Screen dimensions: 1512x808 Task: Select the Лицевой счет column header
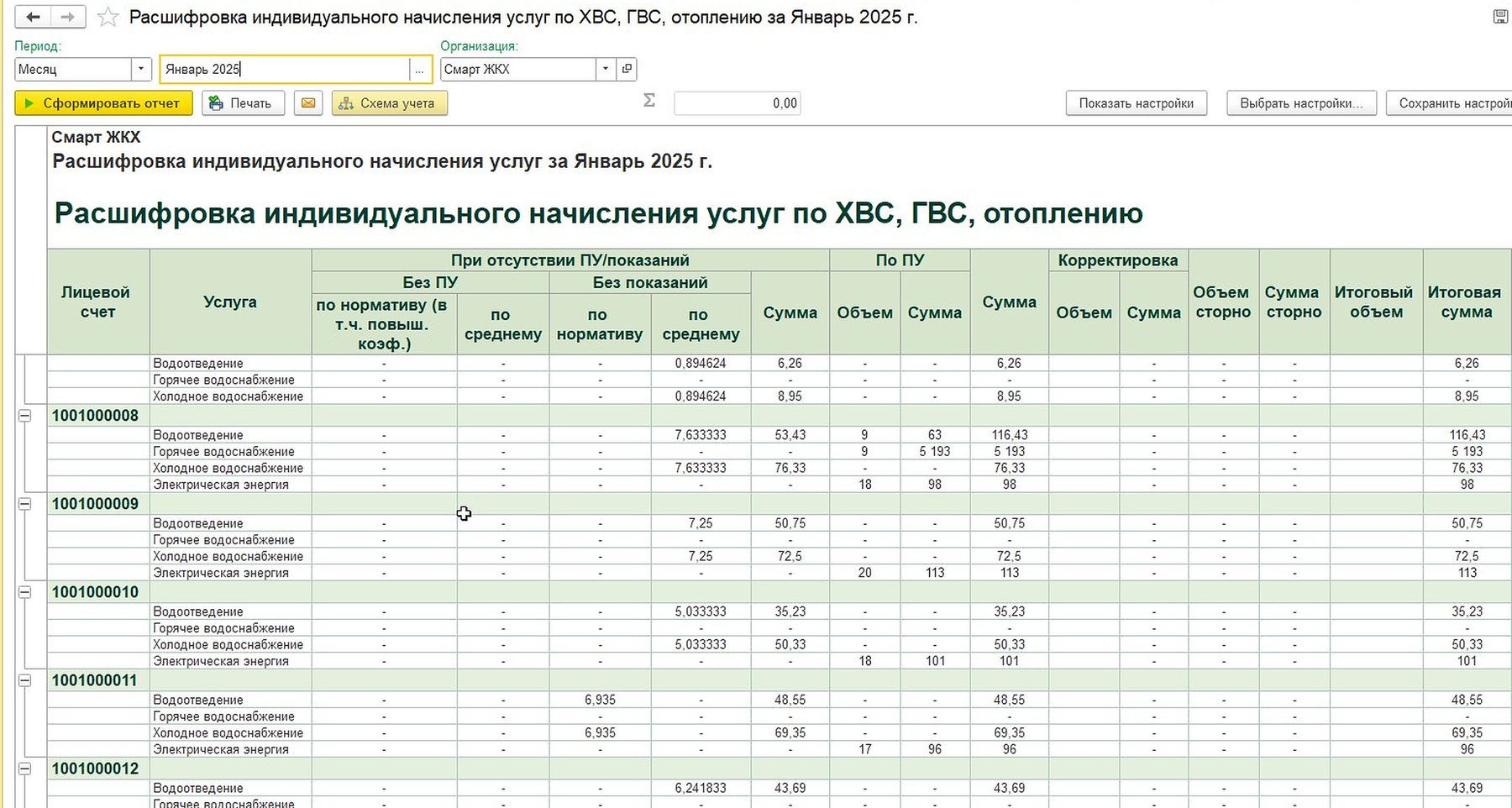point(98,302)
